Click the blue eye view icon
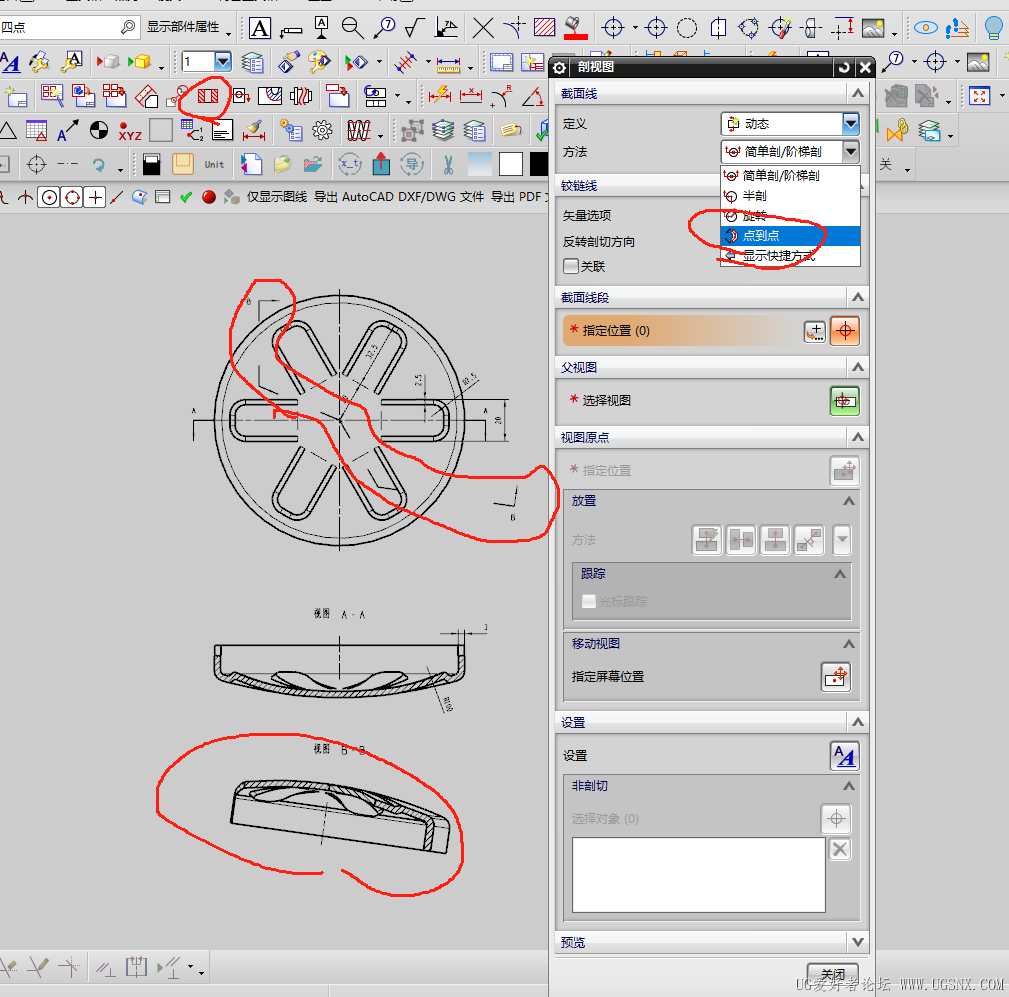This screenshot has width=1009, height=997. coord(926,28)
